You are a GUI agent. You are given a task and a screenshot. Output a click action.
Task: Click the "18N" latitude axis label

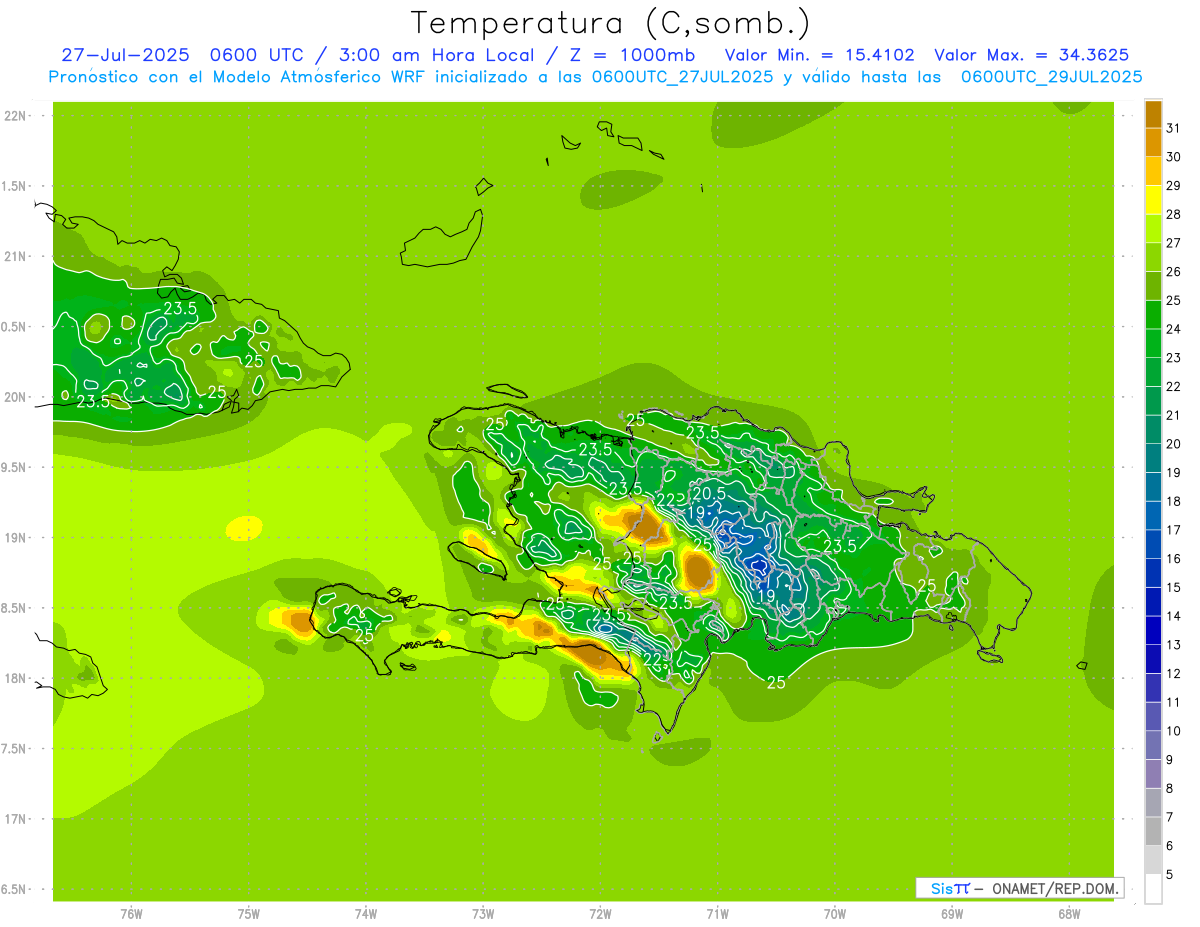pyautogui.click(x=14, y=678)
